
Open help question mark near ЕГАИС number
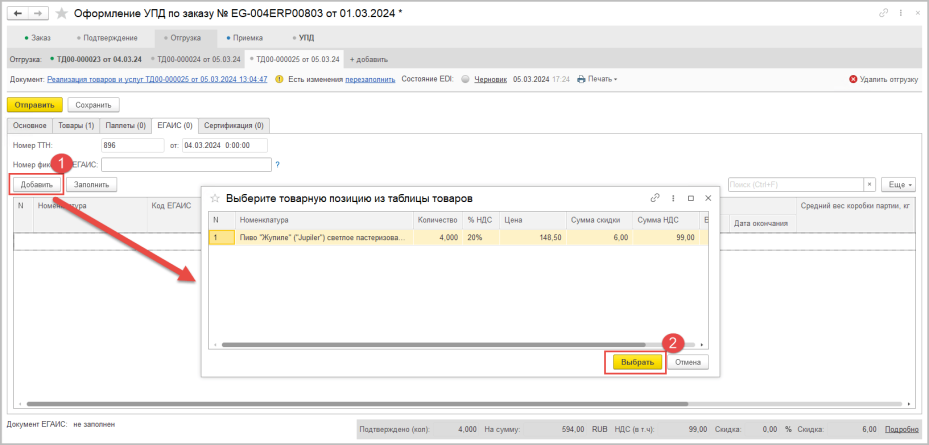[277, 164]
